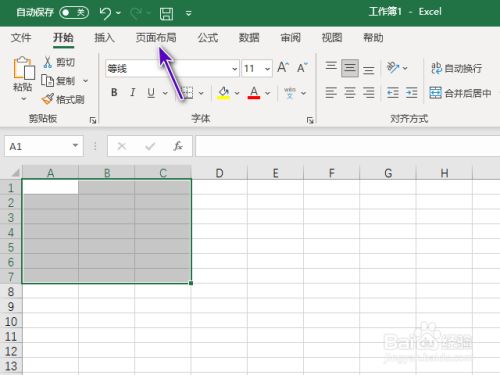Select column G header

click(388, 173)
